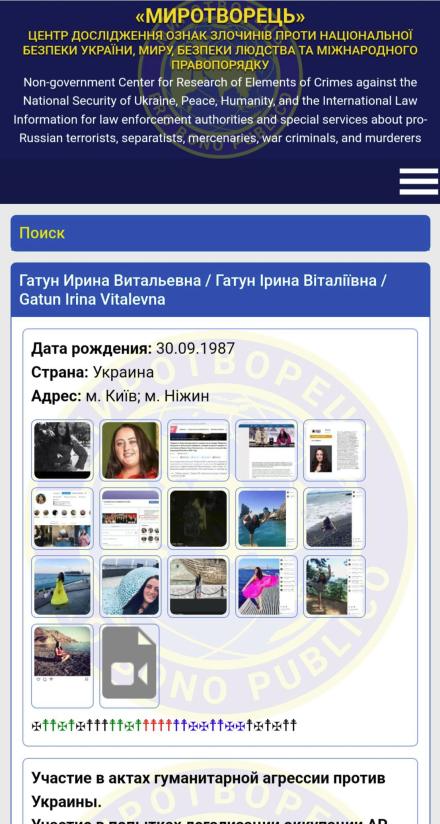The height and width of the screenshot is (824, 440).
Task: Open the dark black thumbnail
Action: click(x=198, y=519)
